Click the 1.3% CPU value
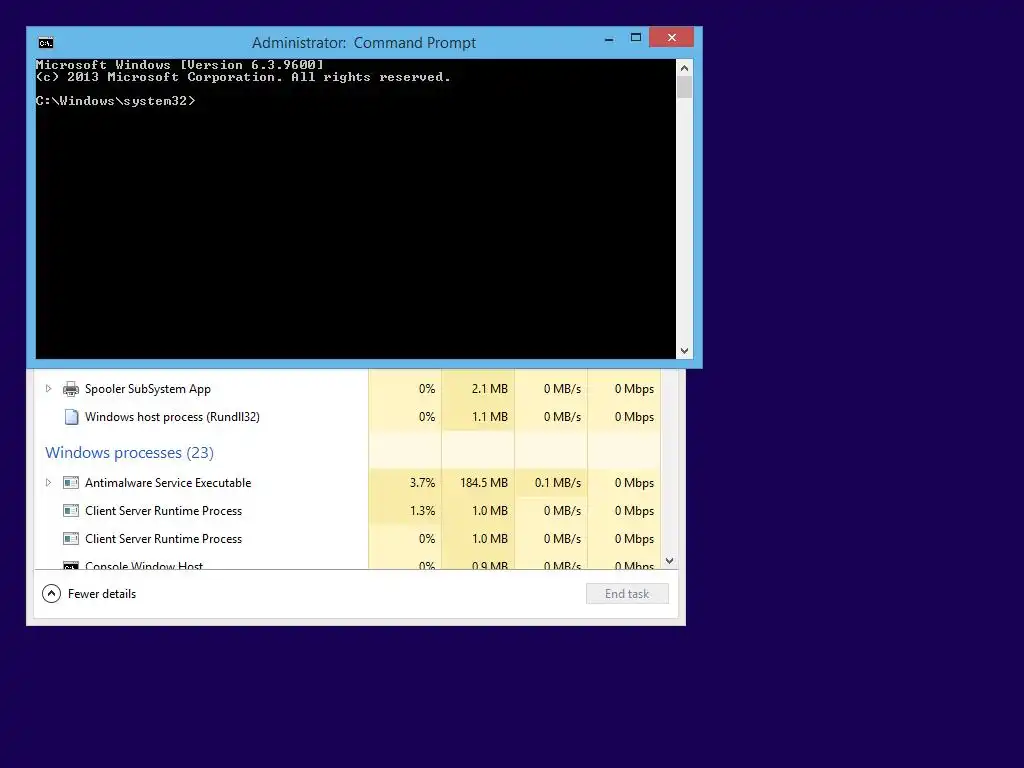Screen dimensions: 1024x768 tap(423, 511)
